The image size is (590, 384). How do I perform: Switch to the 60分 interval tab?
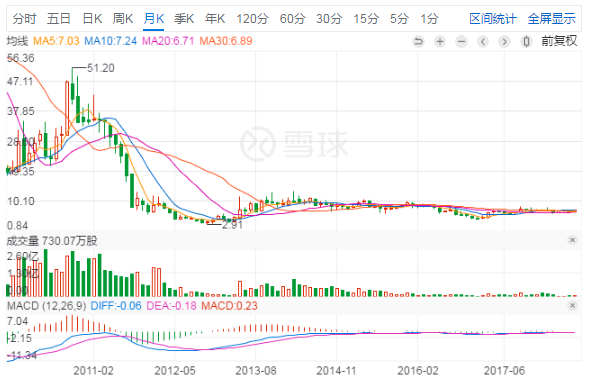292,18
